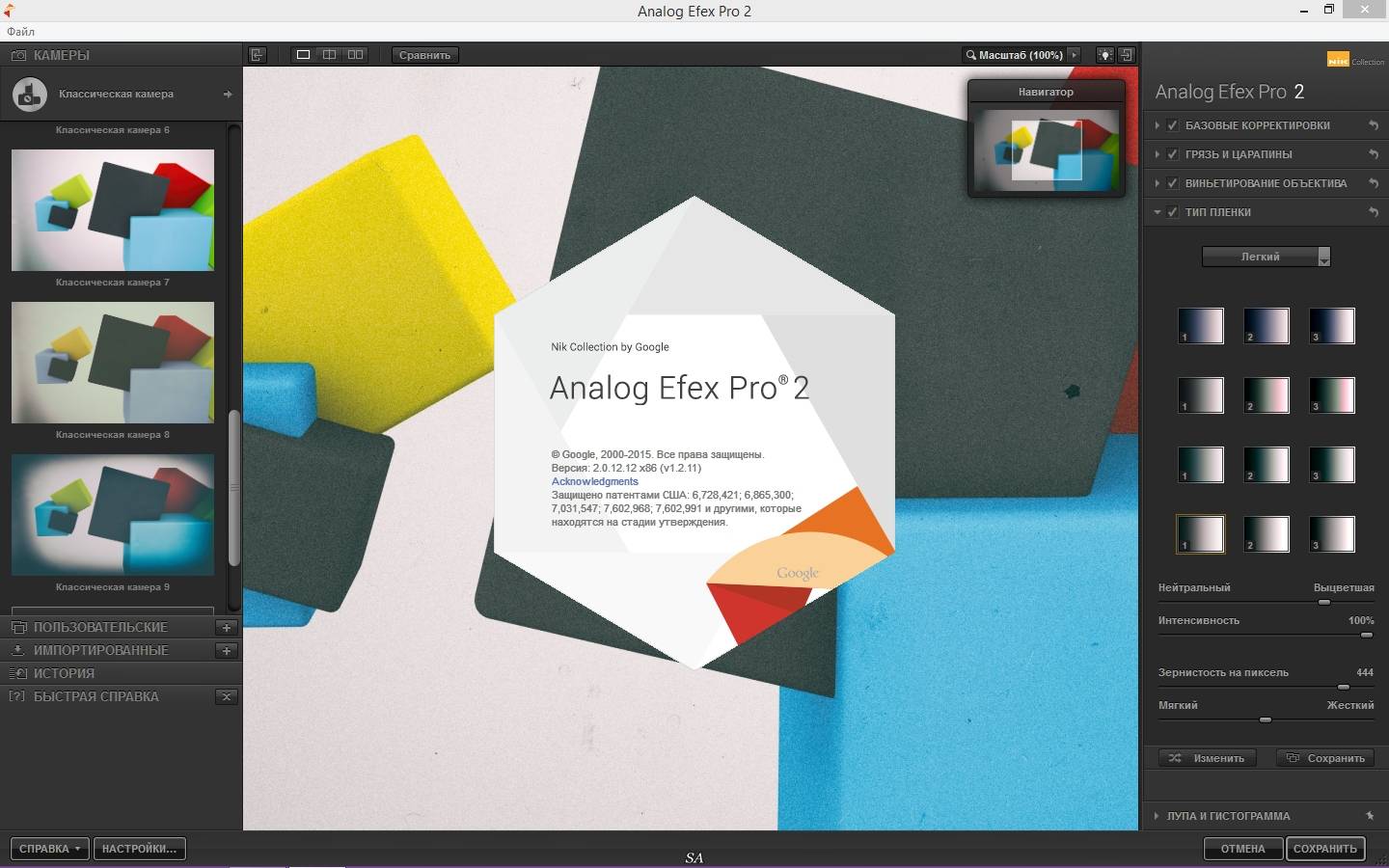1389x868 pixels.
Task: Open the ПОЛЬЗОВАТЕЛЬСКИЕ section
Action: point(100,627)
